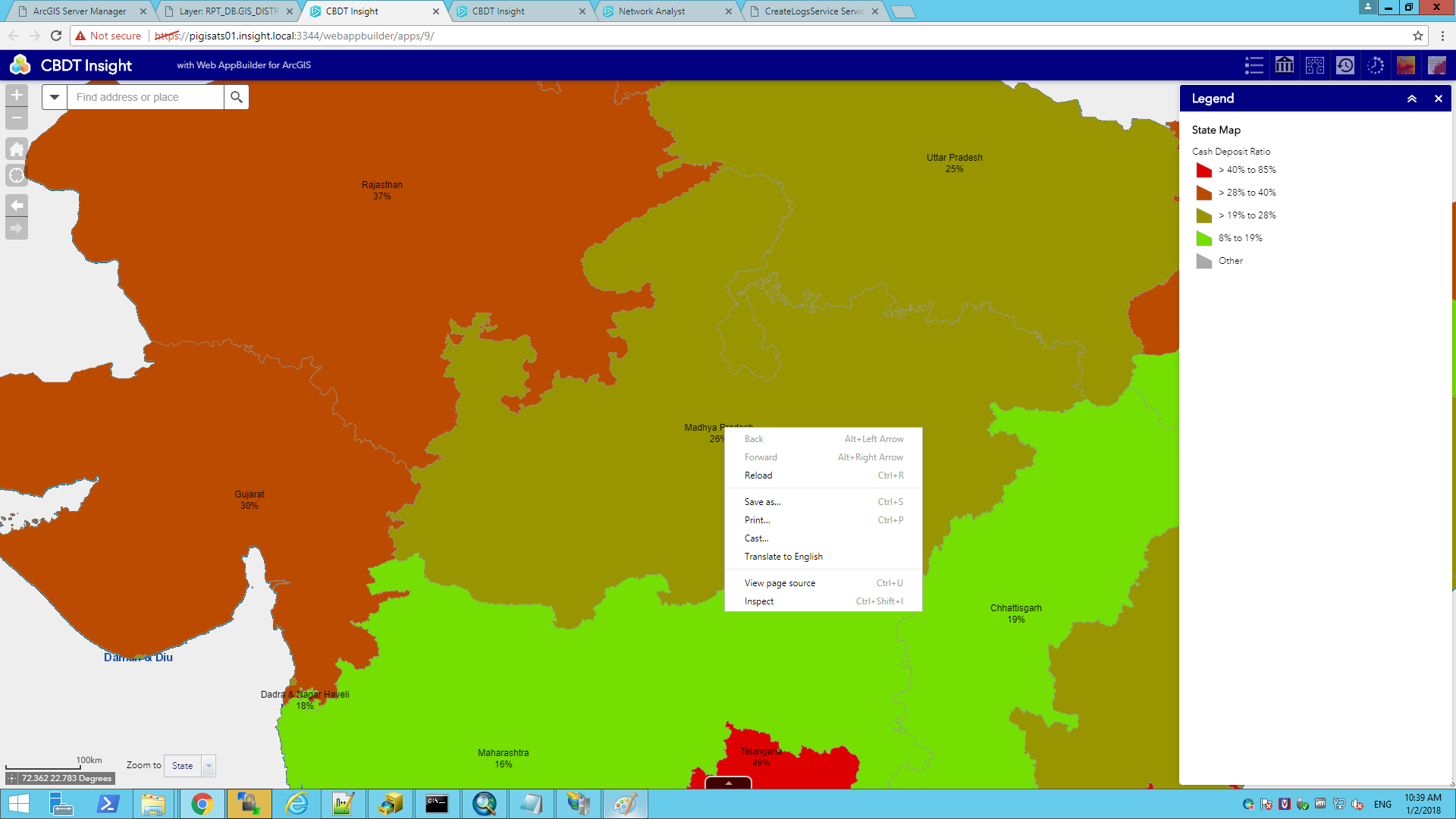Click the CBDT Insight app logo

pos(20,65)
